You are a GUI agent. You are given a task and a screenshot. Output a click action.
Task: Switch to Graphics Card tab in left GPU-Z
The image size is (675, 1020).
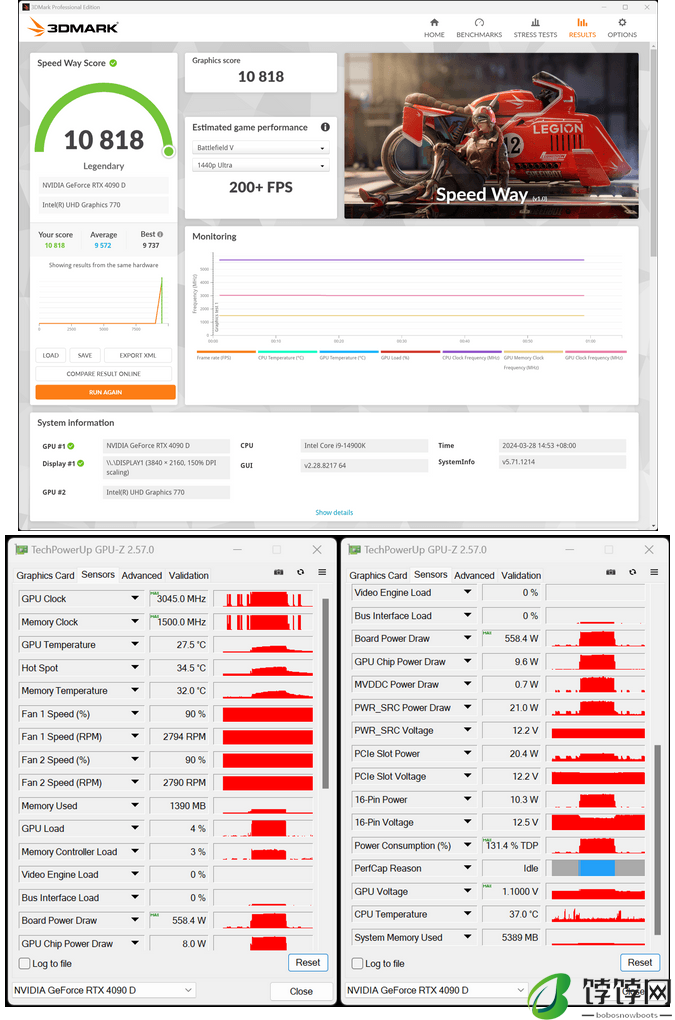(x=46, y=576)
